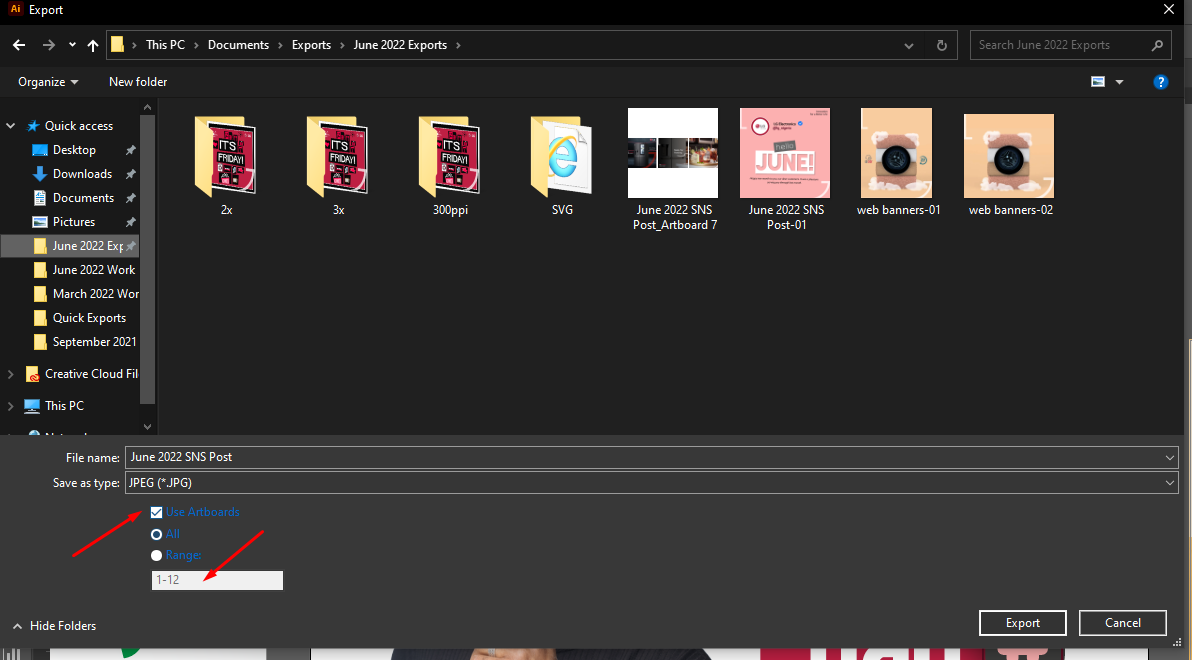Image resolution: width=1192 pixels, height=660 pixels.
Task: Click the search magnifier in the search box
Action: (1156, 44)
